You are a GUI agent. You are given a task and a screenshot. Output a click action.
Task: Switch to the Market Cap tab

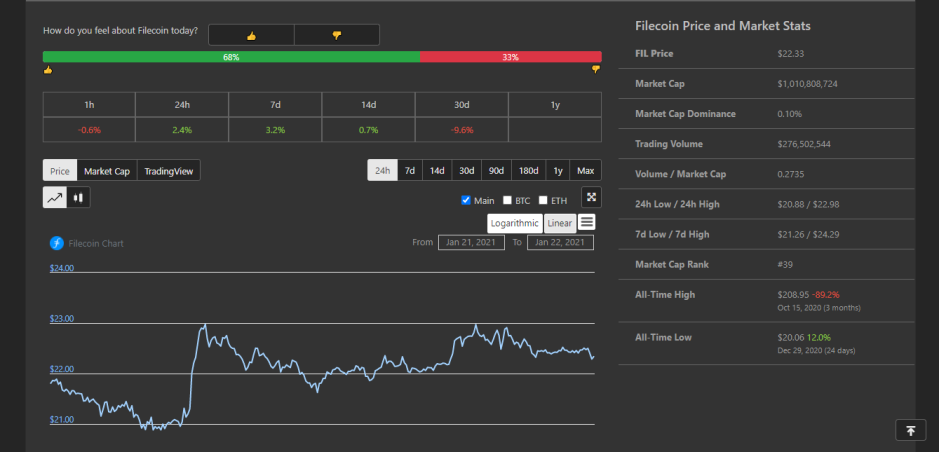pyautogui.click(x=107, y=171)
